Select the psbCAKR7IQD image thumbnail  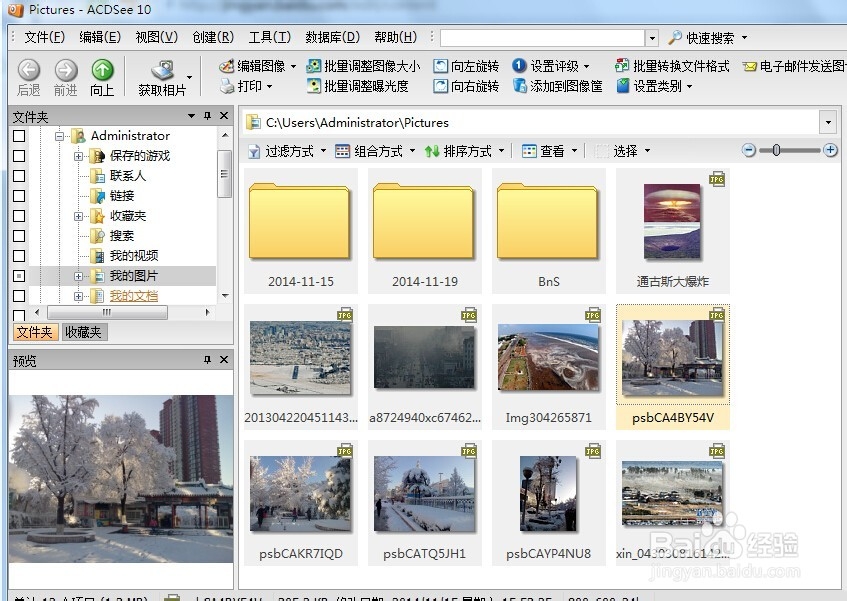[301, 503]
